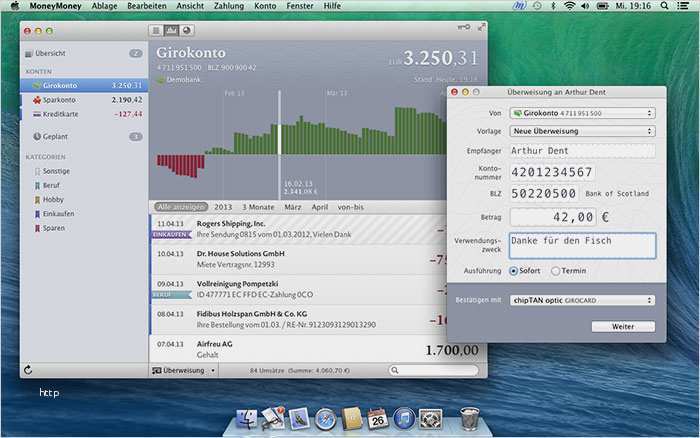Click the BLZ field showing 50220500
The height and width of the screenshot is (438, 700).
544,193
